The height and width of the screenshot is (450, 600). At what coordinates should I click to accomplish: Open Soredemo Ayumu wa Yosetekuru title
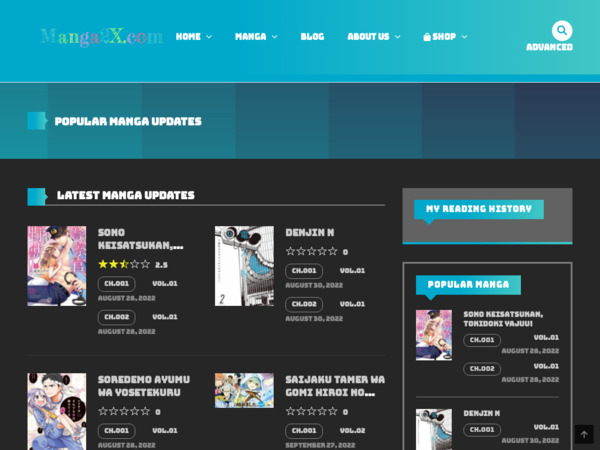(x=144, y=386)
